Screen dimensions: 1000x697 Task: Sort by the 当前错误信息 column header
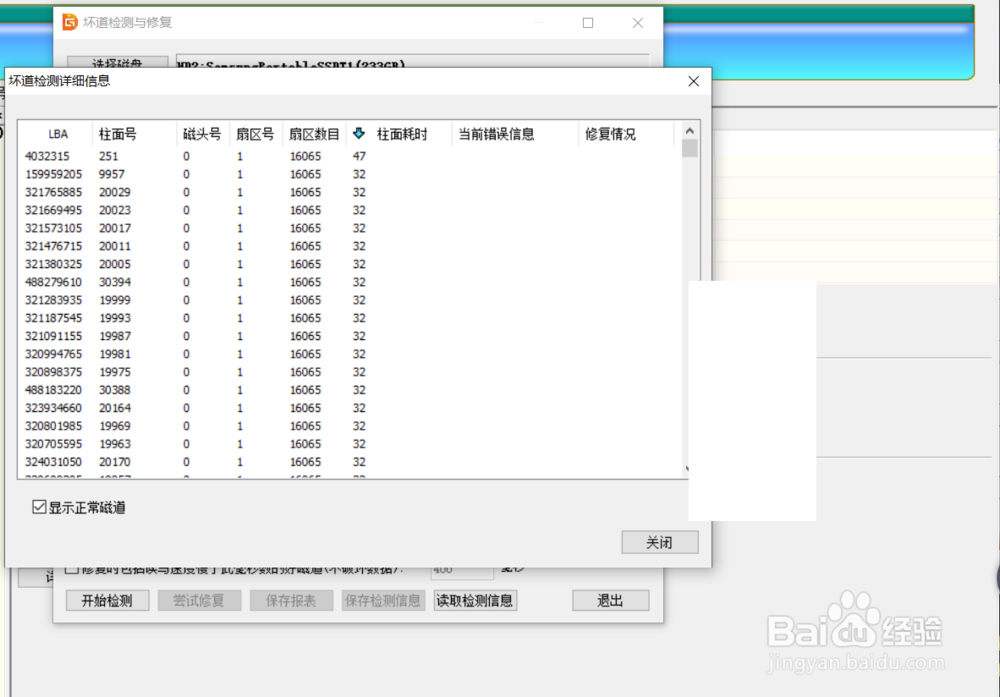(515, 134)
